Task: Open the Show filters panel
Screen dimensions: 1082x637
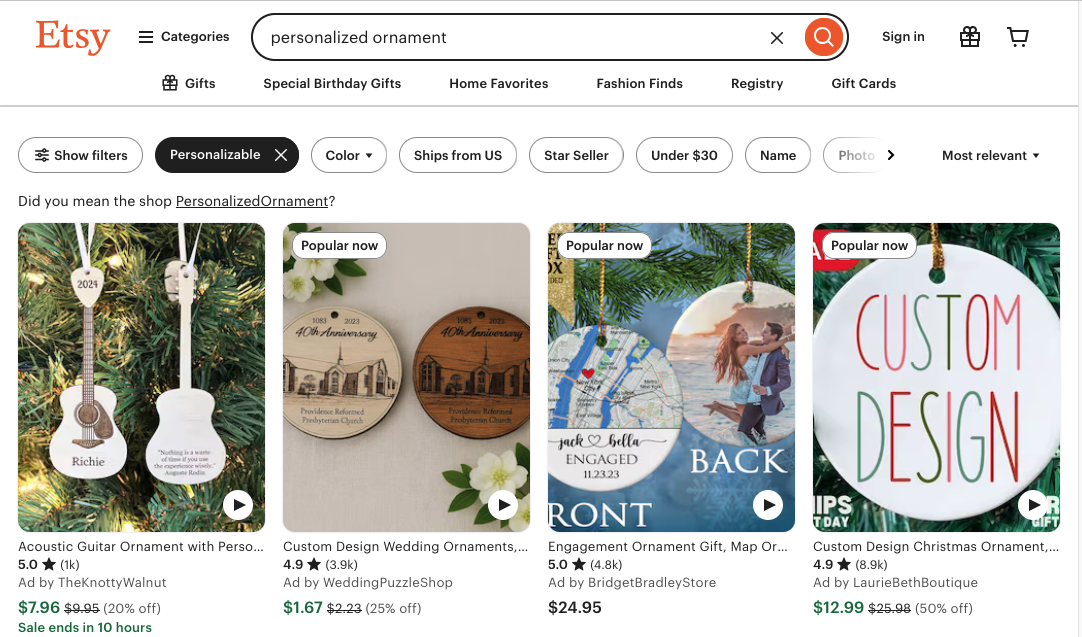Action: 81,155
